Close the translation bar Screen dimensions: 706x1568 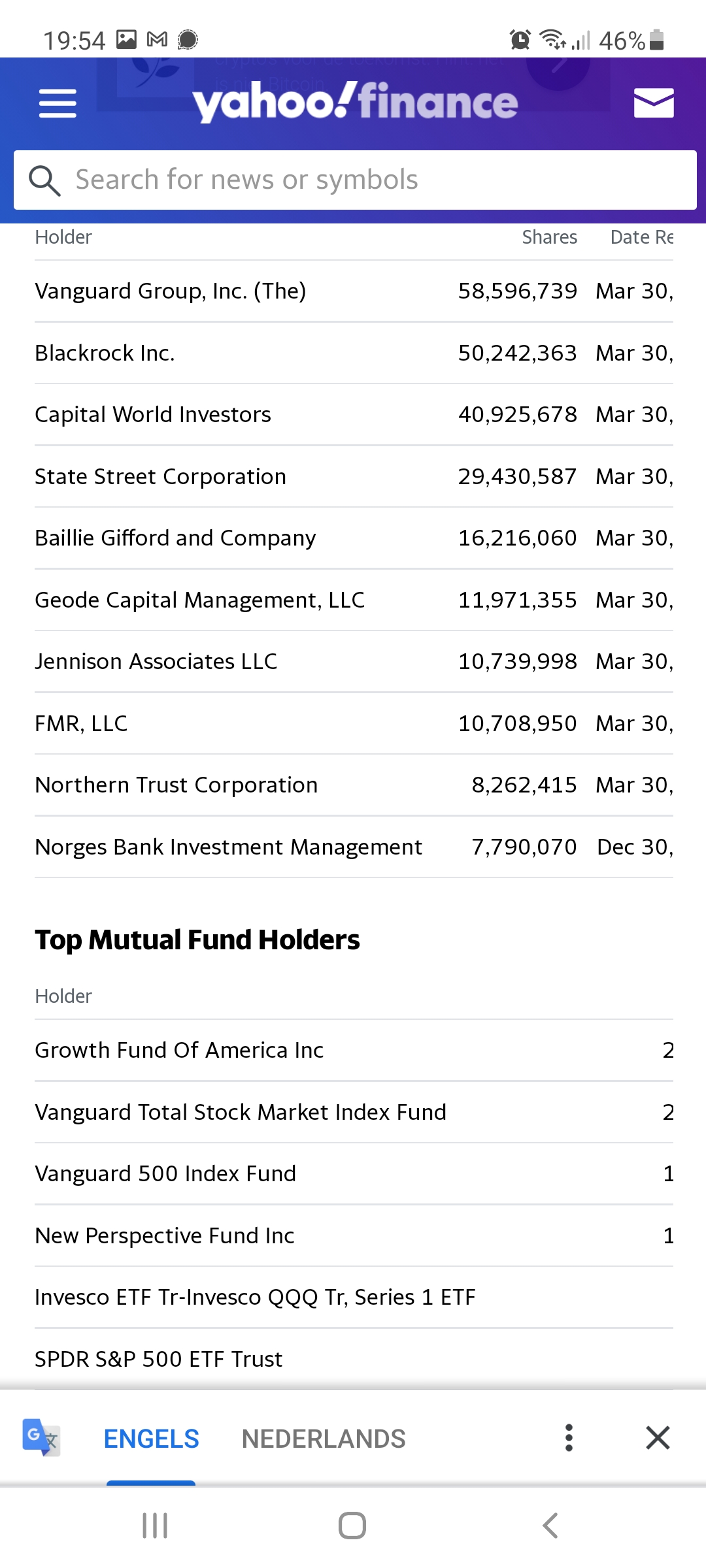[x=658, y=1437]
